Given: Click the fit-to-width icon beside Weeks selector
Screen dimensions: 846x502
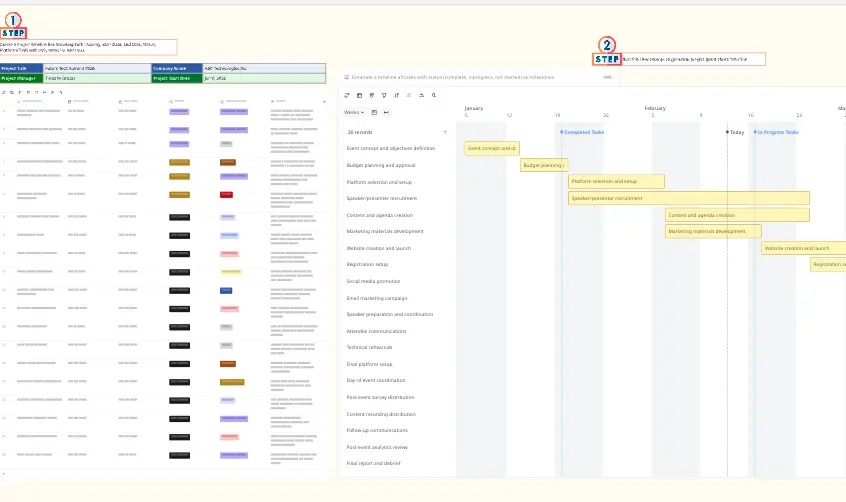Looking at the screenshot, I should pos(386,112).
